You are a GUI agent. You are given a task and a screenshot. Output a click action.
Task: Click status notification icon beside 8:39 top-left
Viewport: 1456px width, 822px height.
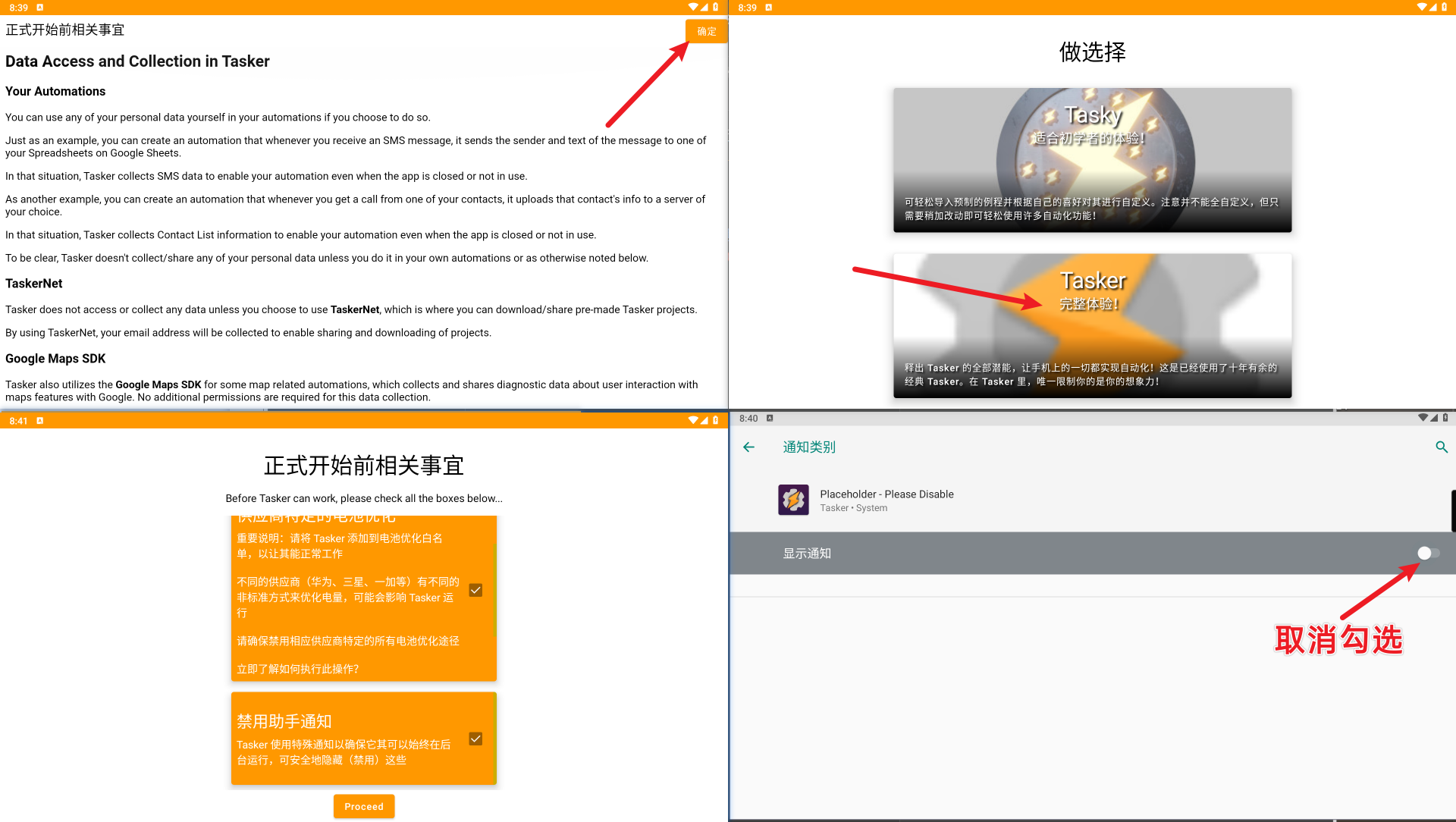[40, 8]
